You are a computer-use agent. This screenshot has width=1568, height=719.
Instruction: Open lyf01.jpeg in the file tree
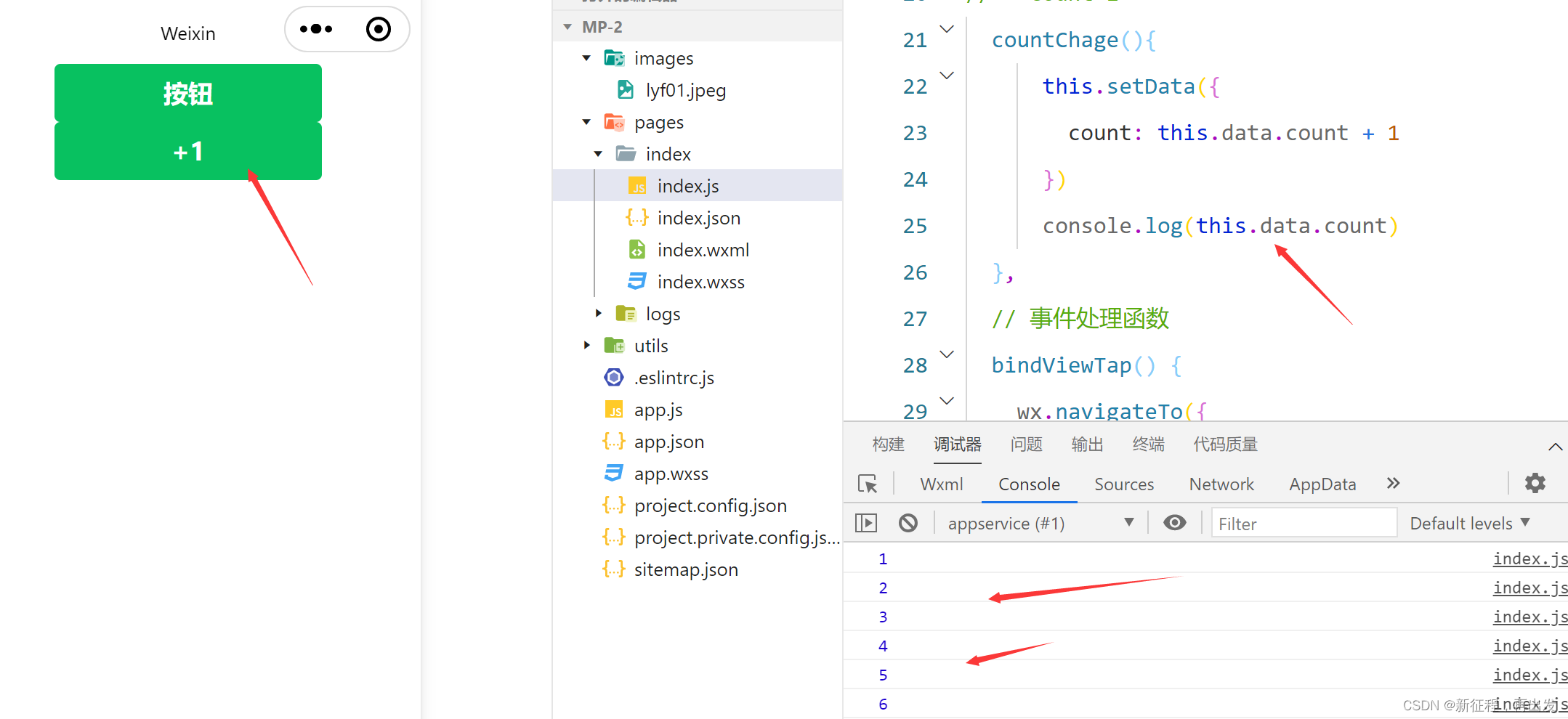(686, 90)
